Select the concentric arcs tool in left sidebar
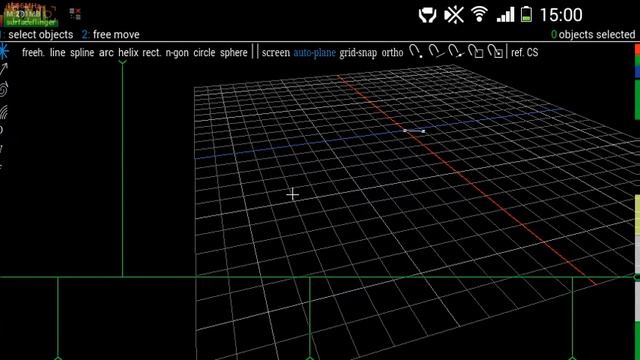 coord(4,111)
